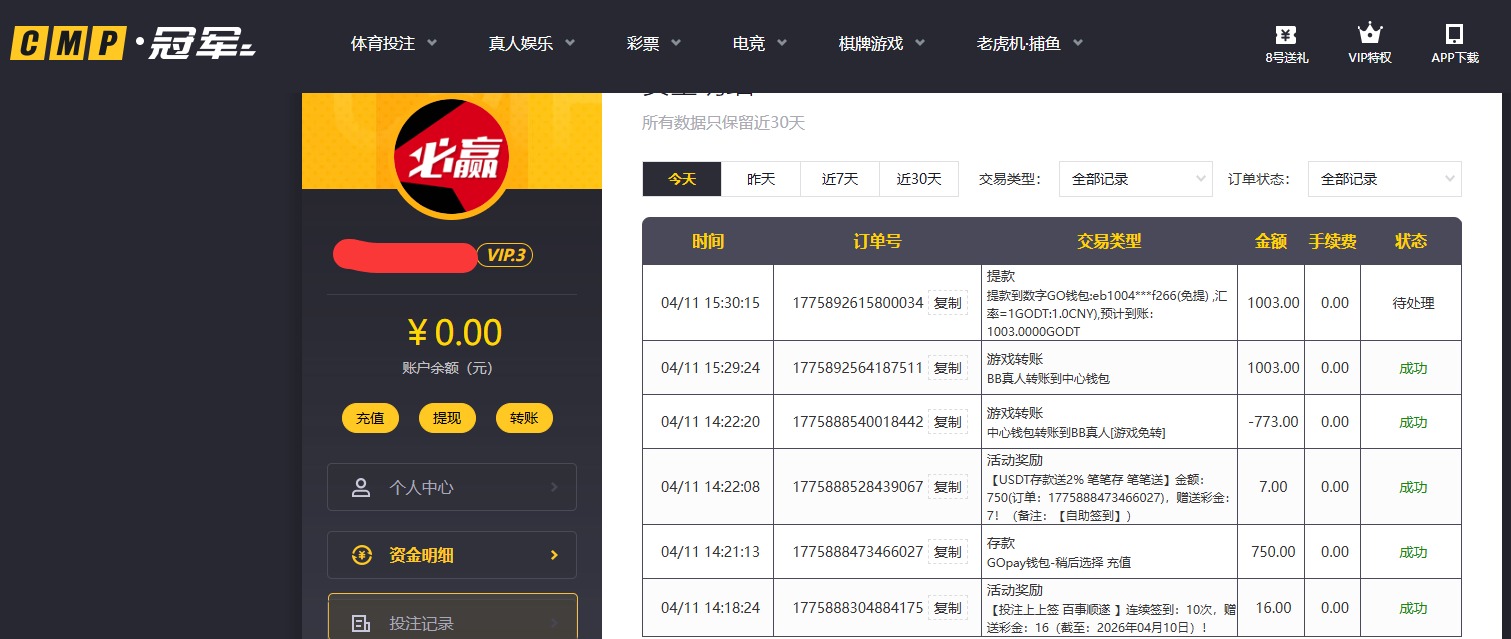The width and height of the screenshot is (1511, 639).
Task: Select the 投注记录 records icon
Action: (x=361, y=622)
